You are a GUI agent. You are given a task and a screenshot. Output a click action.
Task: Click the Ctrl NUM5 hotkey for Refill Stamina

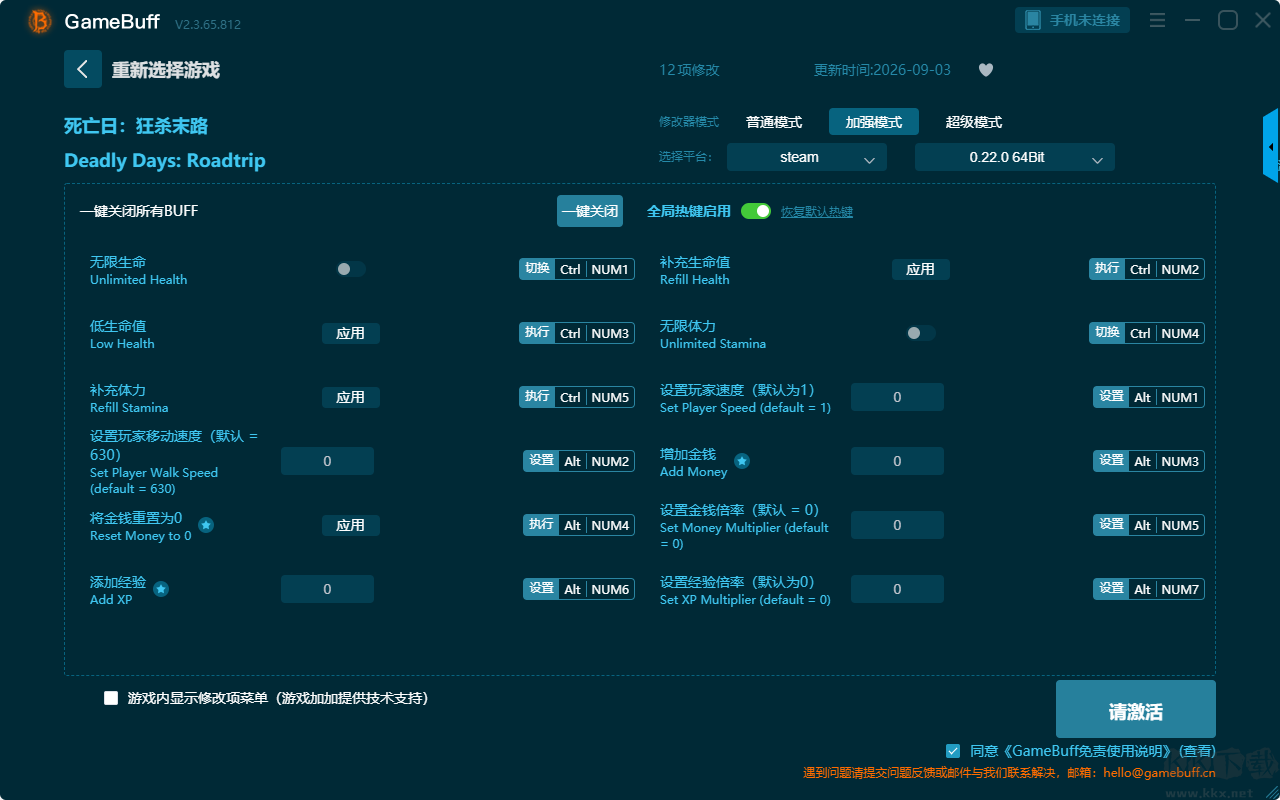point(577,397)
